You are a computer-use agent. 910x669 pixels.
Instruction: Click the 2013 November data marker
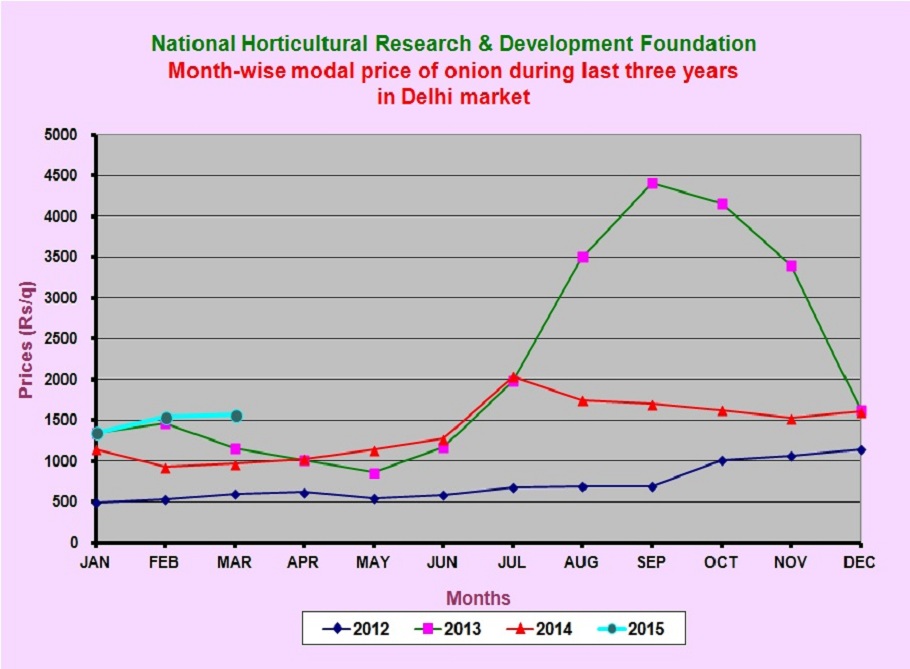point(791,266)
